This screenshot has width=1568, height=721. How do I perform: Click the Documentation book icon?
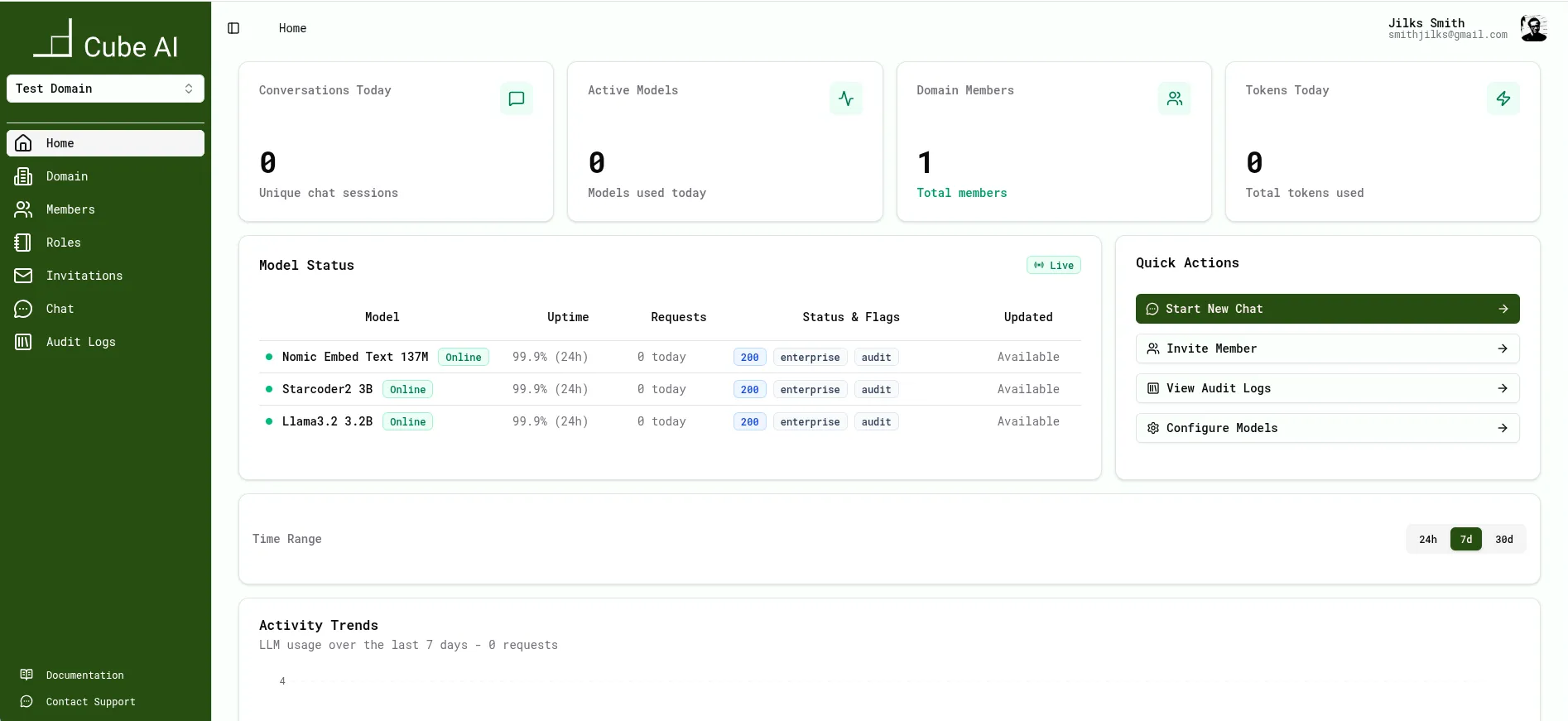pyautogui.click(x=26, y=675)
